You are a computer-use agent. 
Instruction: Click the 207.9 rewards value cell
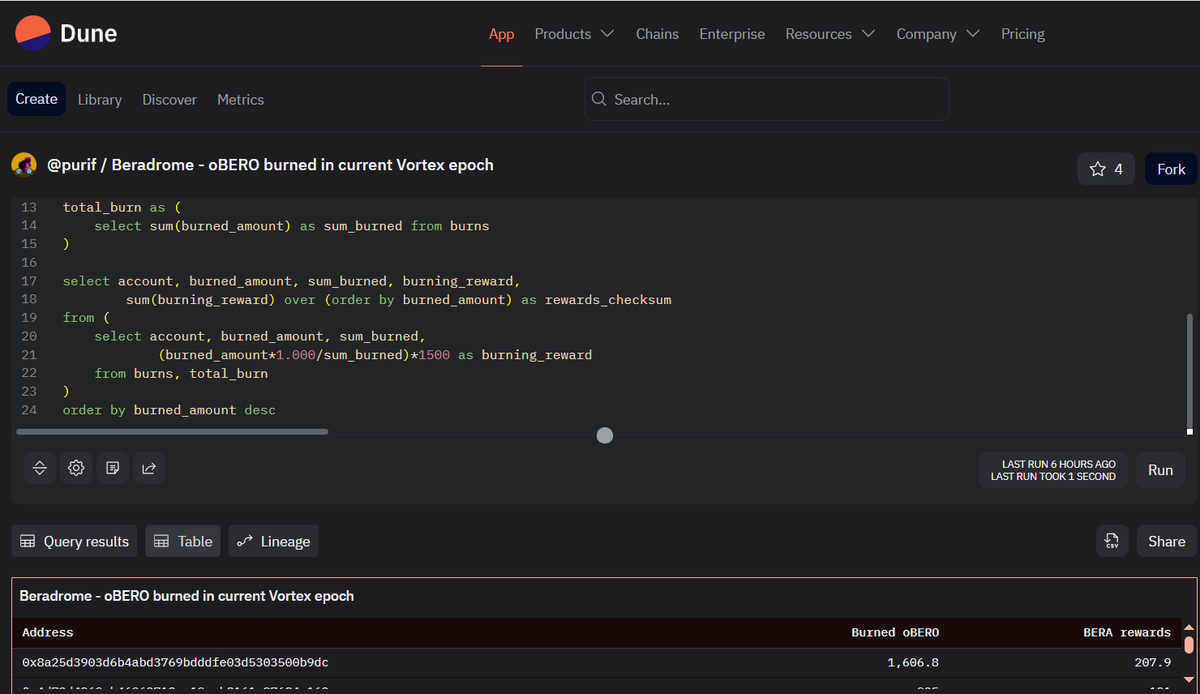[x=1153, y=663]
